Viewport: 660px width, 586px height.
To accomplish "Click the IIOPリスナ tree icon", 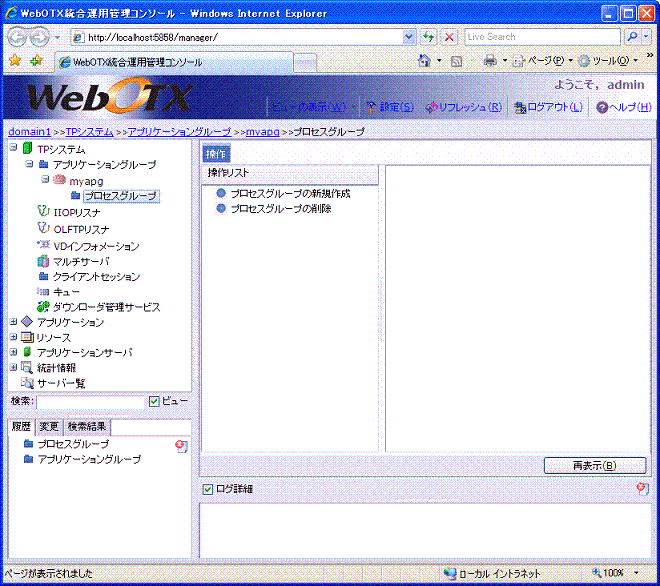I will pyautogui.click(x=43, y=211).
